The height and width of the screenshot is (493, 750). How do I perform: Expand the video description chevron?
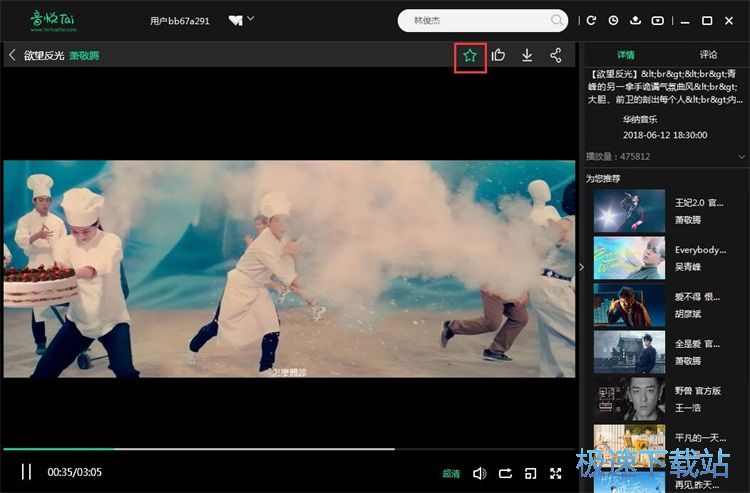pyautogui.click(x=741, y=157)
